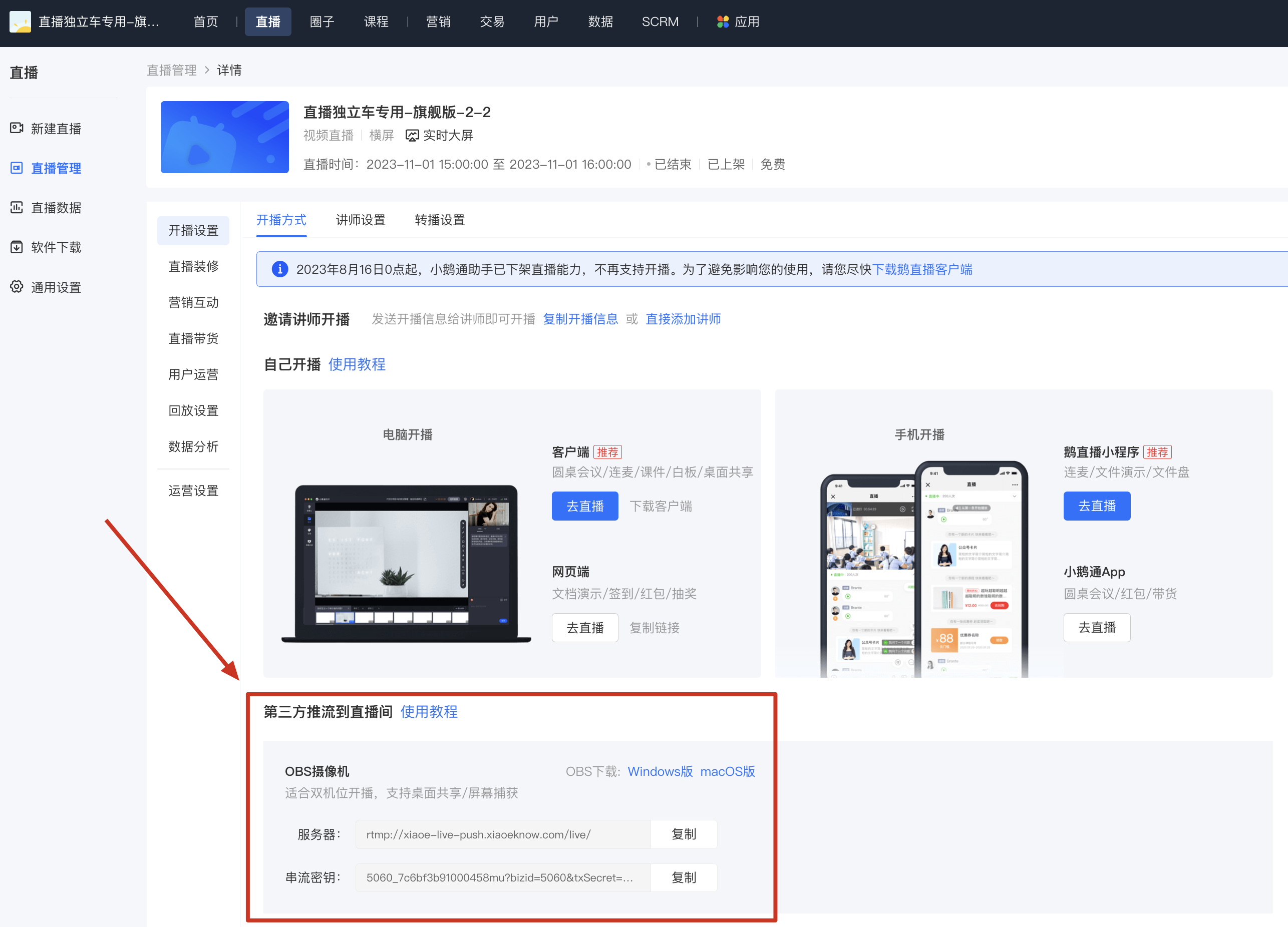Open the 应用 colorful apps icon

pyautogui.click(x=722, y=22)
